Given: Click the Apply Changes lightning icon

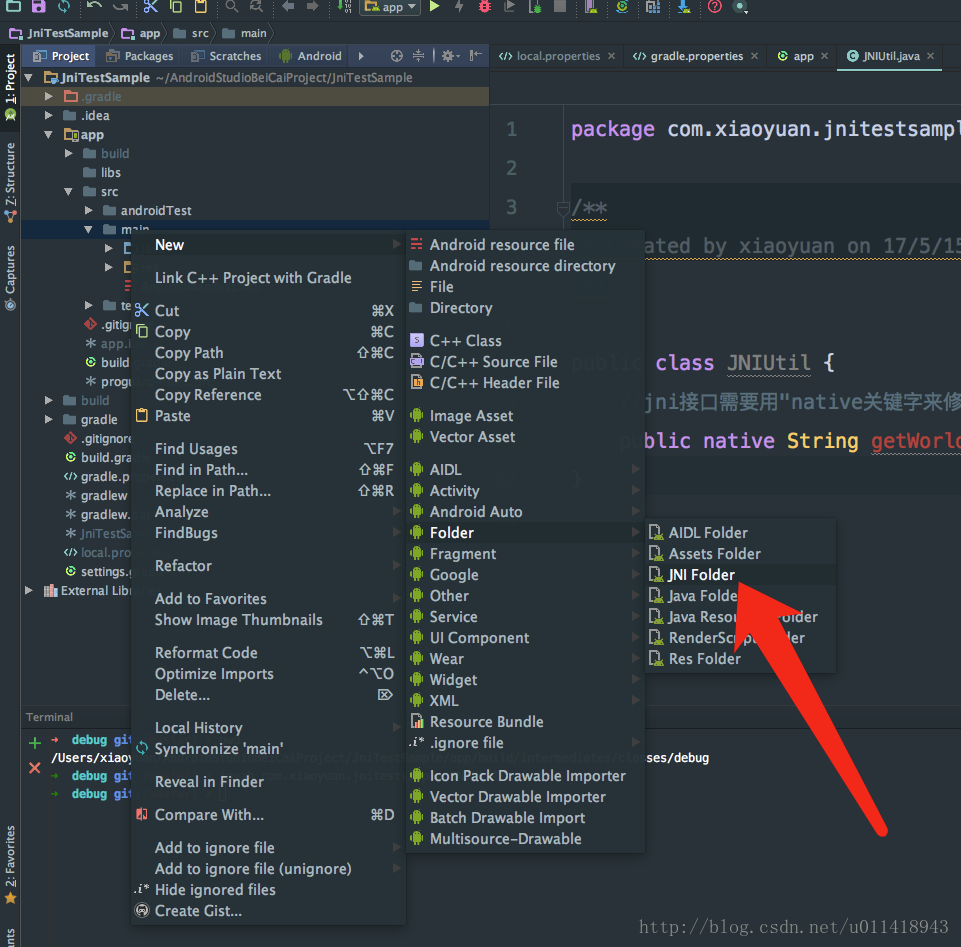Looking at the screenshot, I should tap(459, 7).
